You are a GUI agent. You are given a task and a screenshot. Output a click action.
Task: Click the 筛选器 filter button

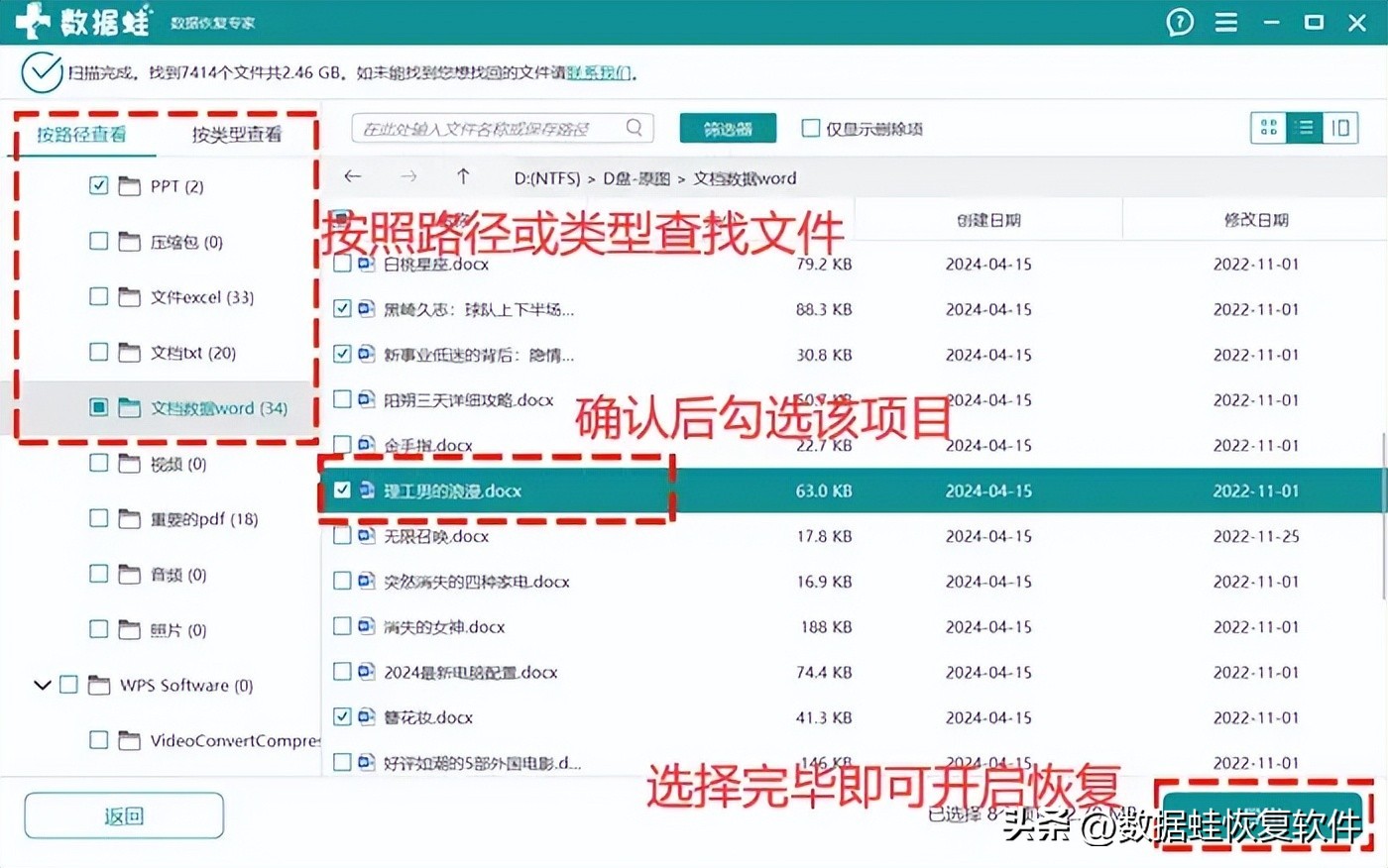click(x=728, y=128)
